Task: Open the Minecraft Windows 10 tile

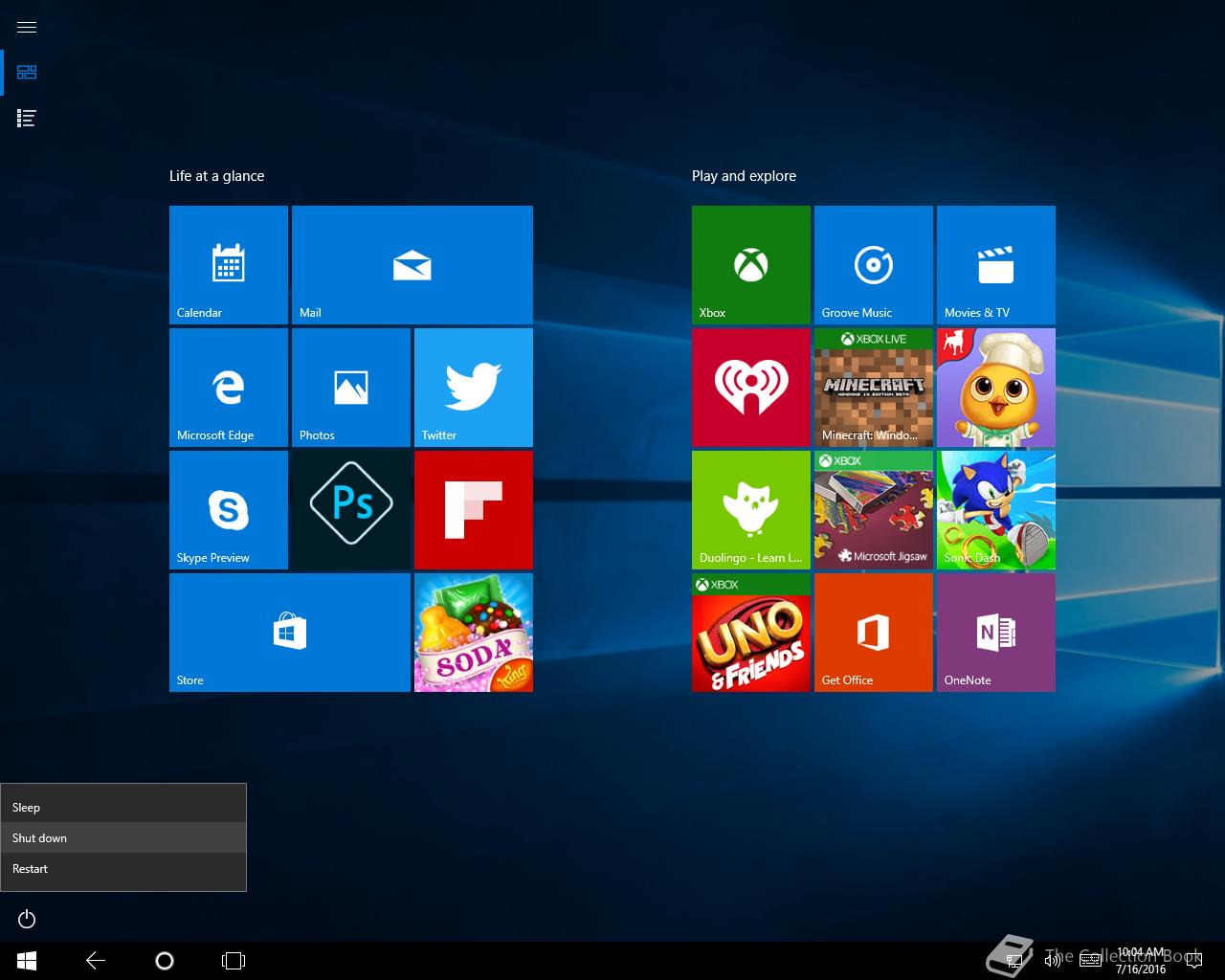Action: click(874, 388)
